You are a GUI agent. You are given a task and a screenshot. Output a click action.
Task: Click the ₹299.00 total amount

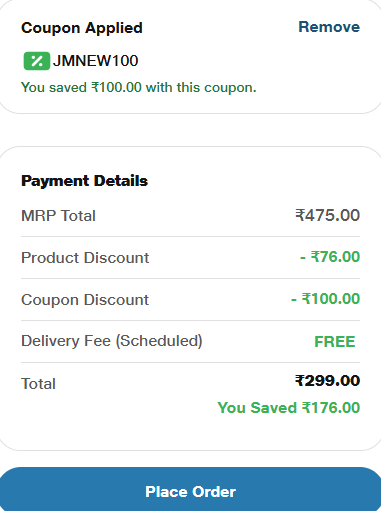click(x=327, y=380)
